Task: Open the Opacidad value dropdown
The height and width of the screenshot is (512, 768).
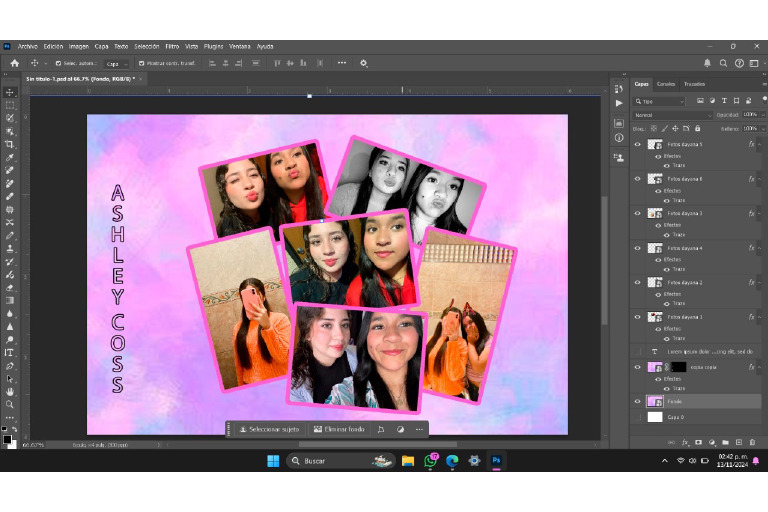Action: coord(763,115)
